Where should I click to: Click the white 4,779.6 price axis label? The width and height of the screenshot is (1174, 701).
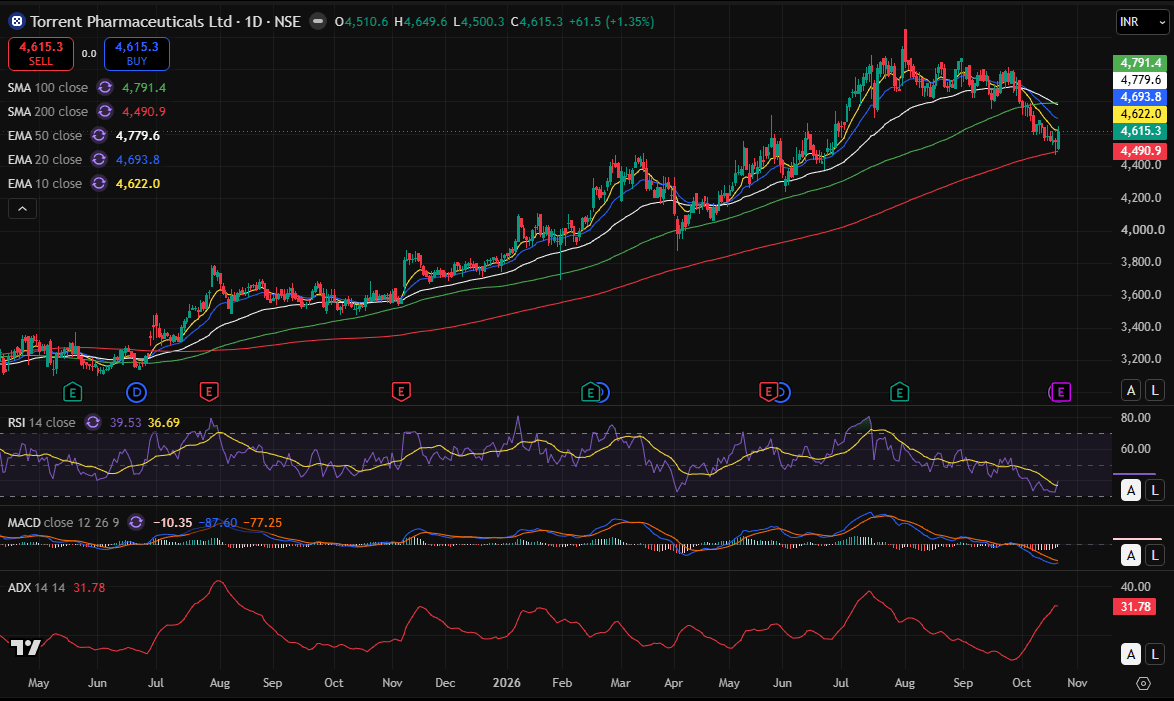tap(1140, 80)
